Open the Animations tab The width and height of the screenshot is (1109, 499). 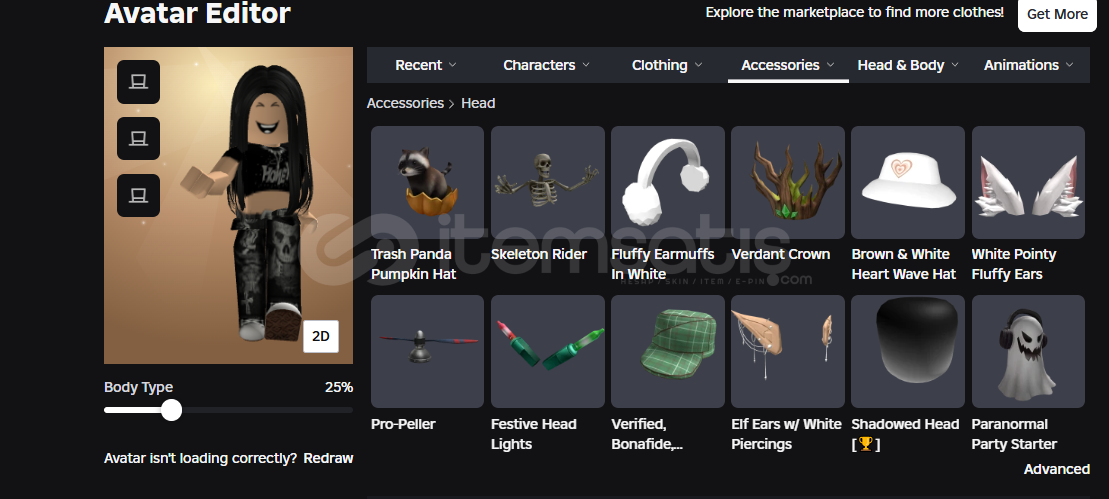click(1028, 65)
